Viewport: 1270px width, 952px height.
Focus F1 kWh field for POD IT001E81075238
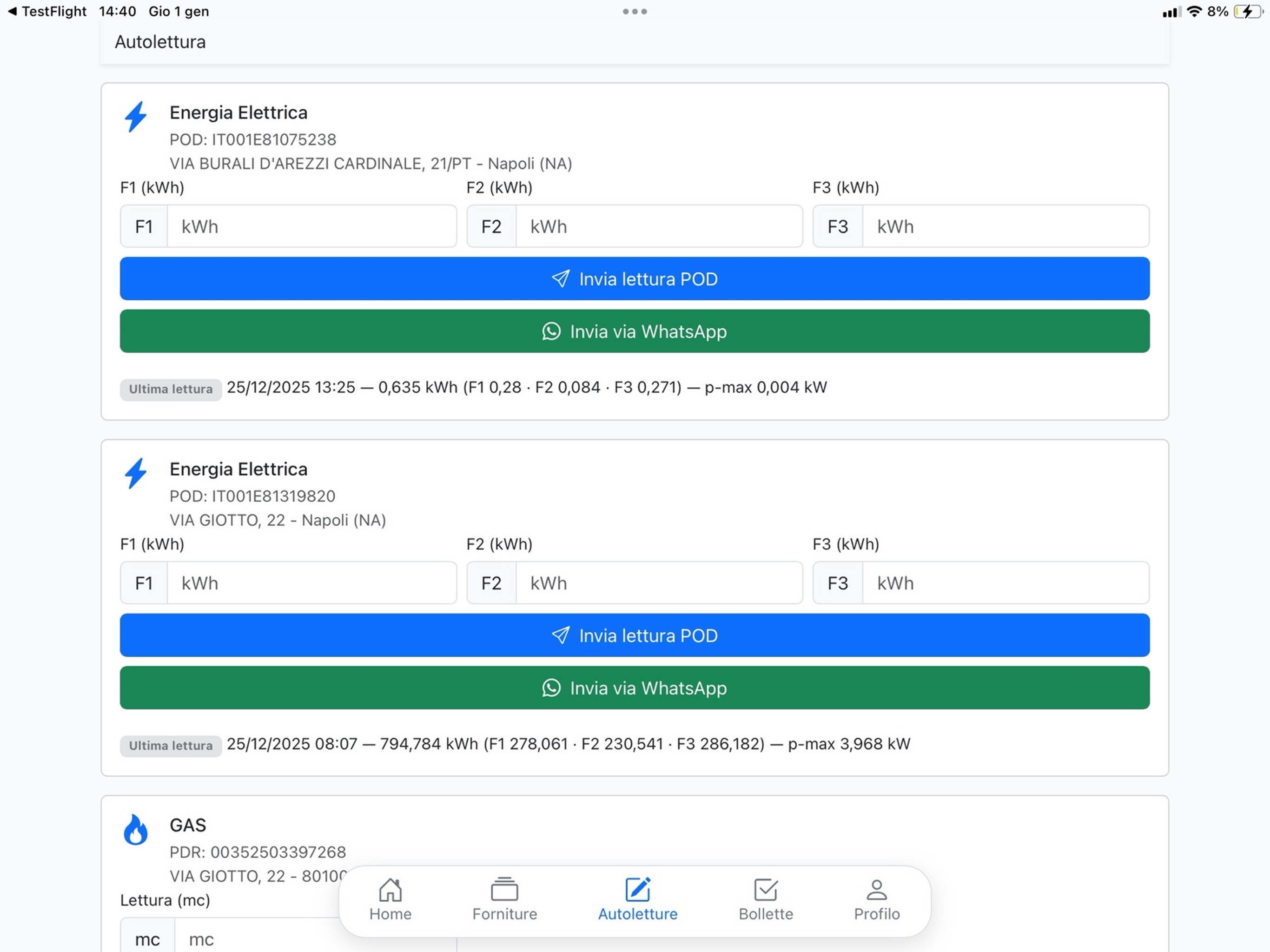[x=312, y=226]
